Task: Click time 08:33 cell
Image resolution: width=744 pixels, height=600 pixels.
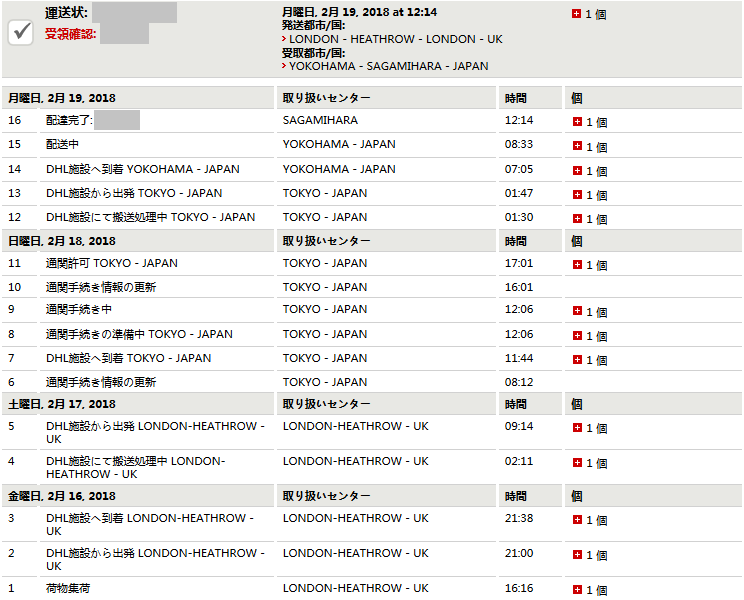Action: point(519,144)
